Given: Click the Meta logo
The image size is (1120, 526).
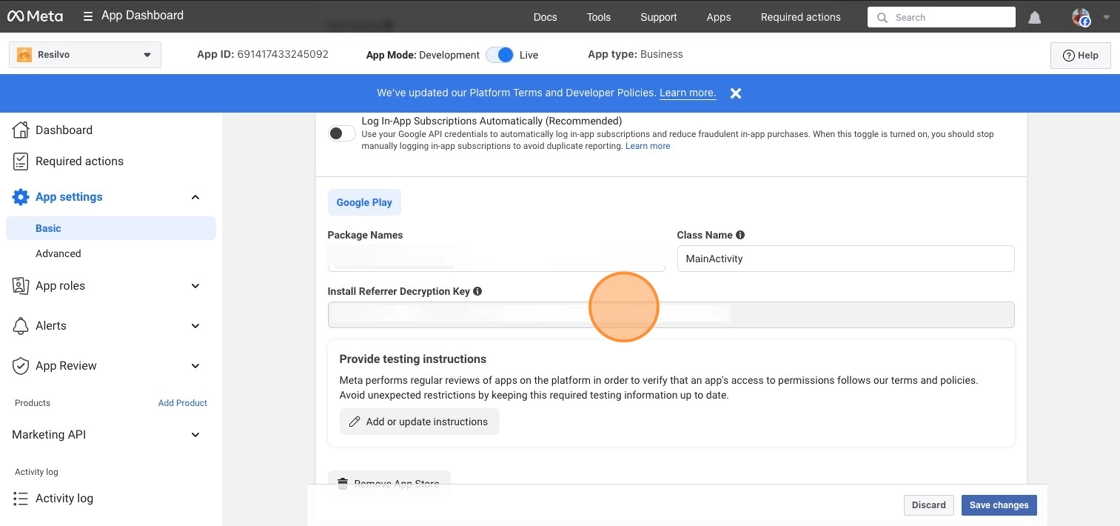Looking at the screenshot, I should click(35, 16).
